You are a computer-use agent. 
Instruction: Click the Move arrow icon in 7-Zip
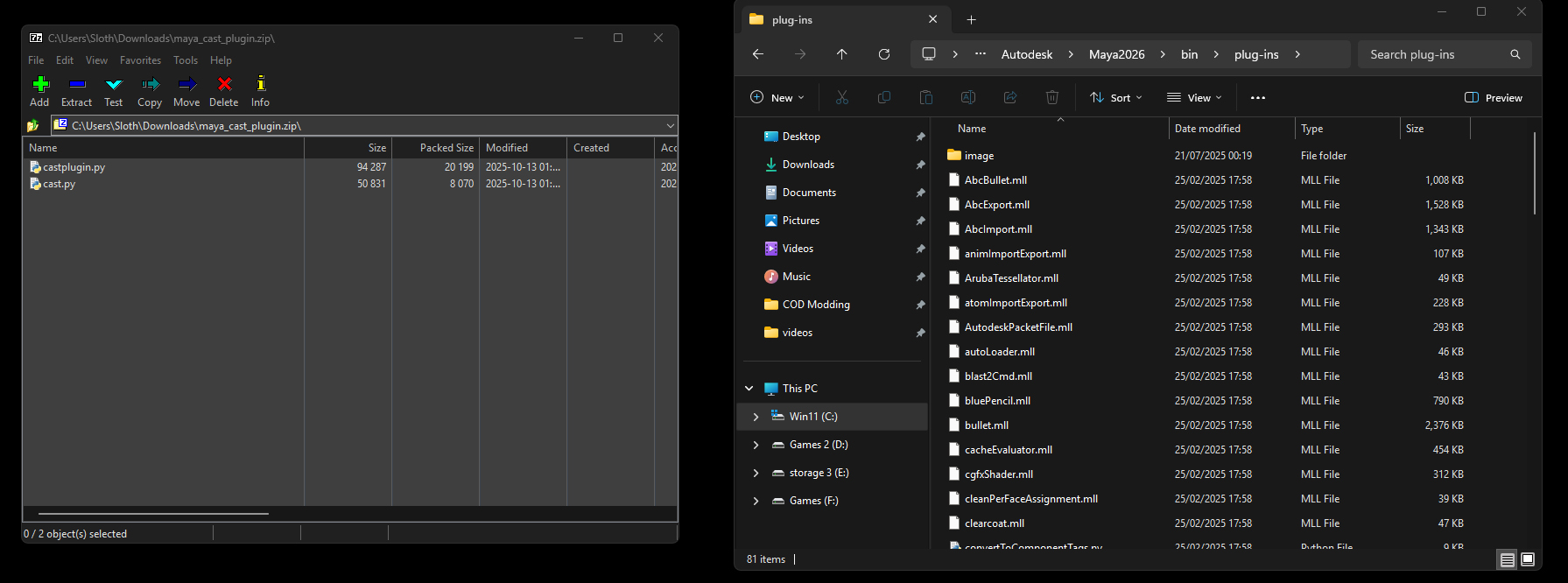186,84
